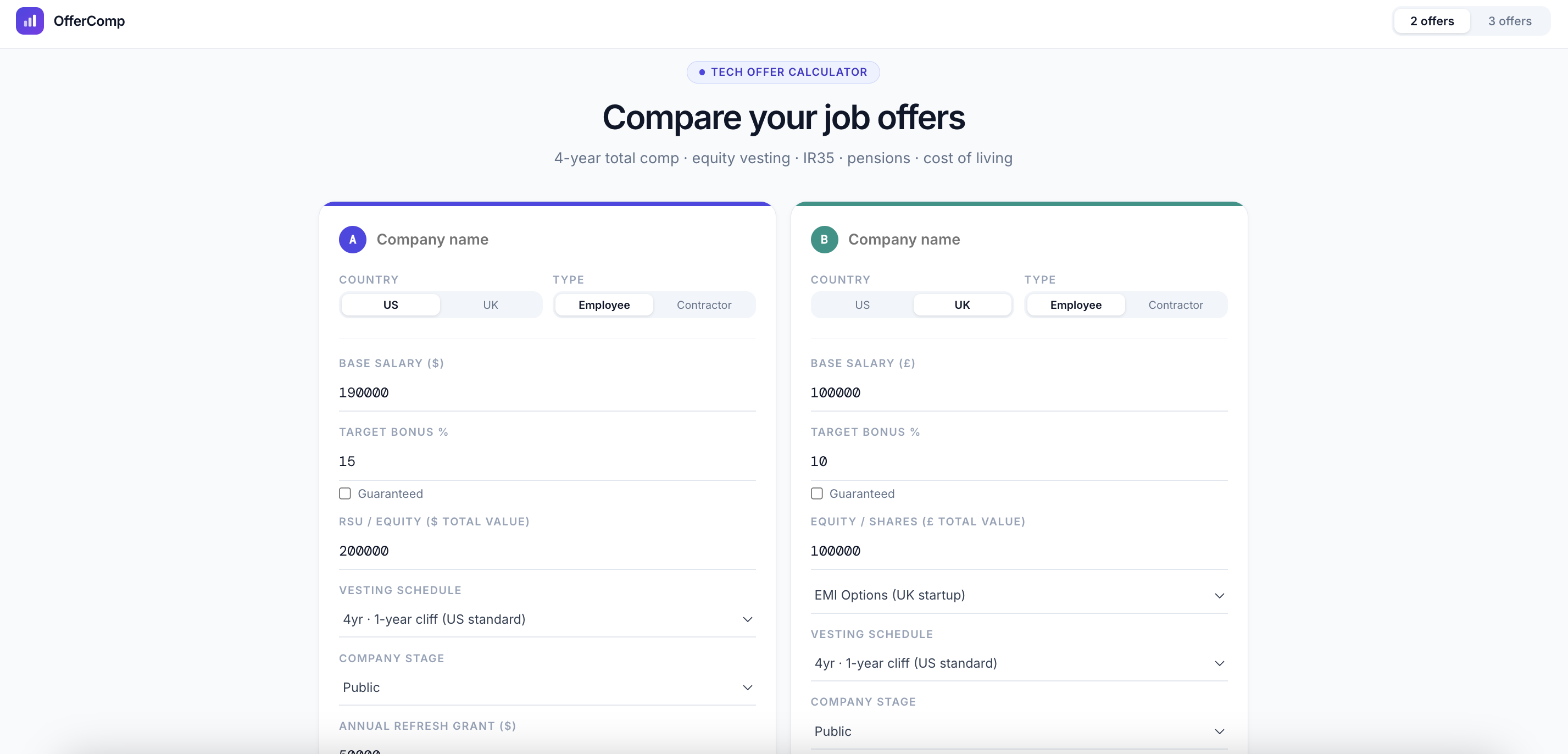Edit offer B company name field
The width and height of the screenshot is (1568, 754).
[x=1038, y=240]
